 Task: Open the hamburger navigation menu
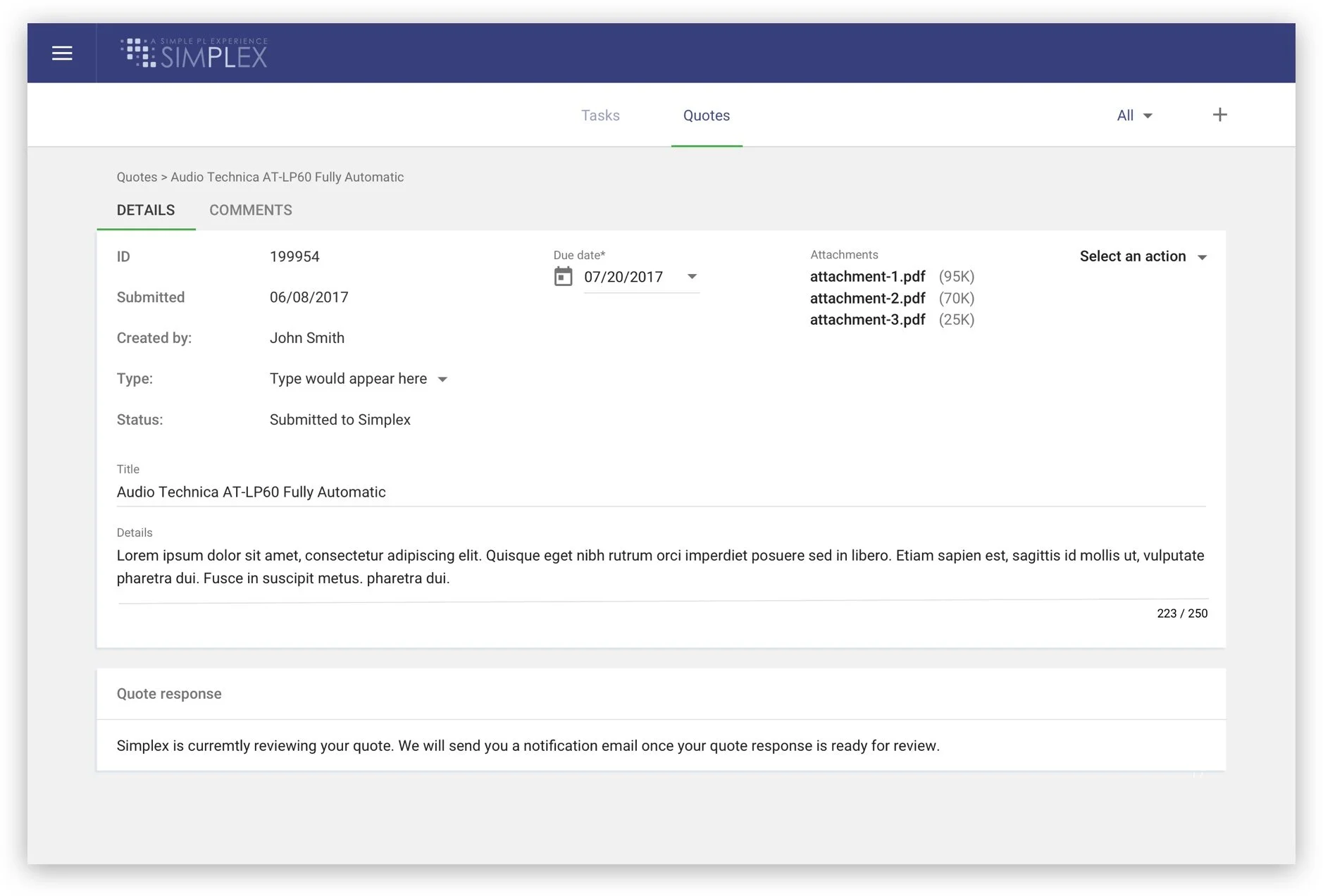(62, 54)
